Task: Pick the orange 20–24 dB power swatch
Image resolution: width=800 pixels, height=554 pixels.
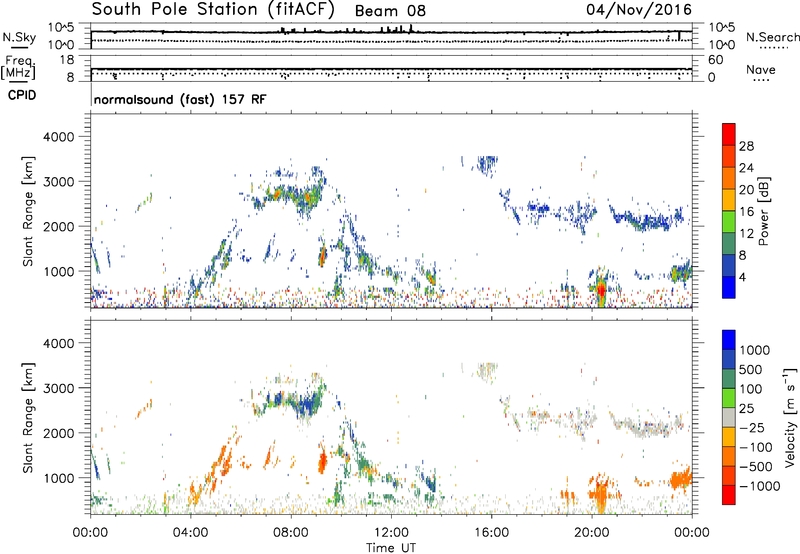Action: click(729, 179)
